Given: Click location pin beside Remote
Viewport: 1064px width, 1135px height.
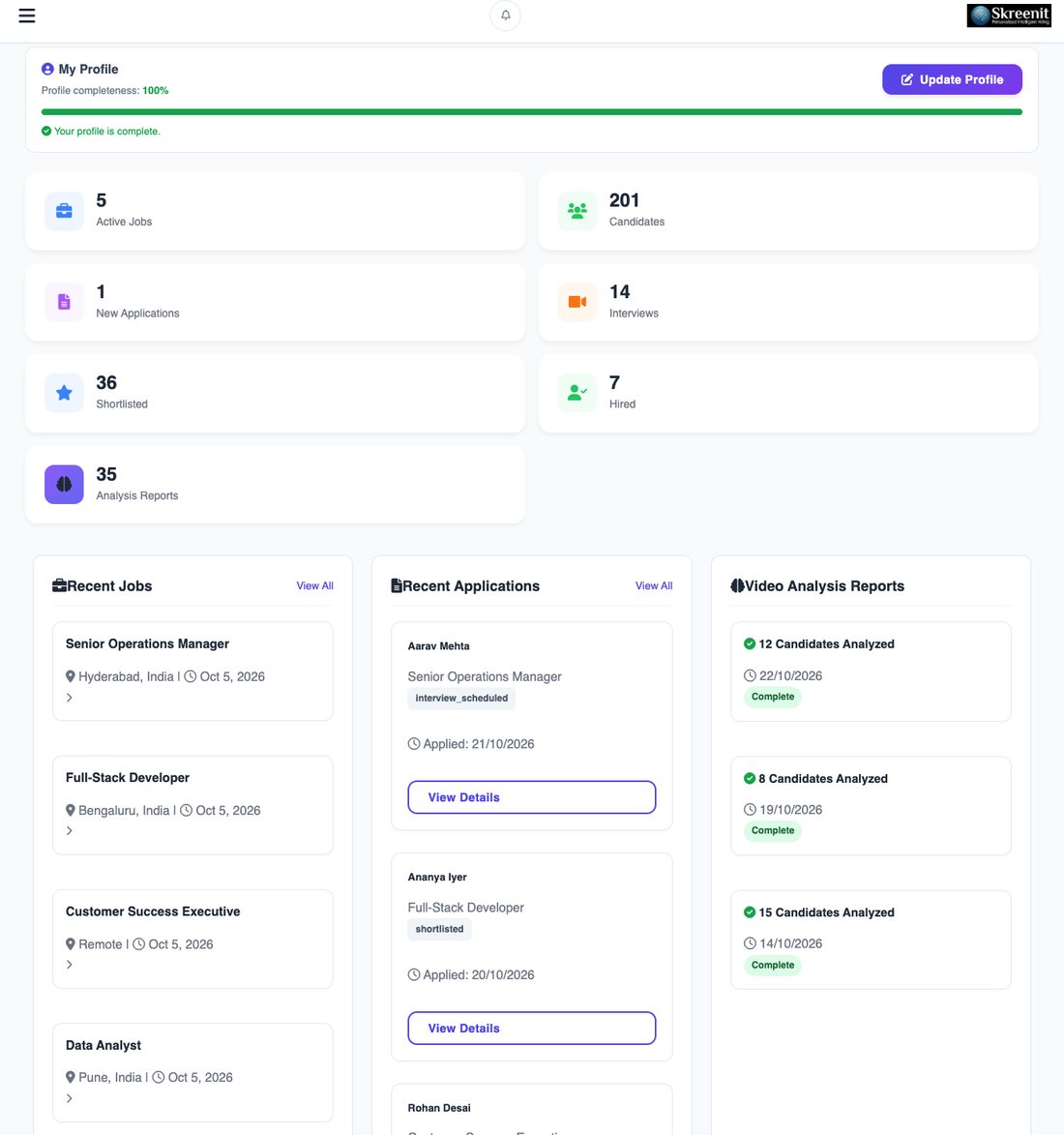Looking at the screenshot, I should click(71, 944).
